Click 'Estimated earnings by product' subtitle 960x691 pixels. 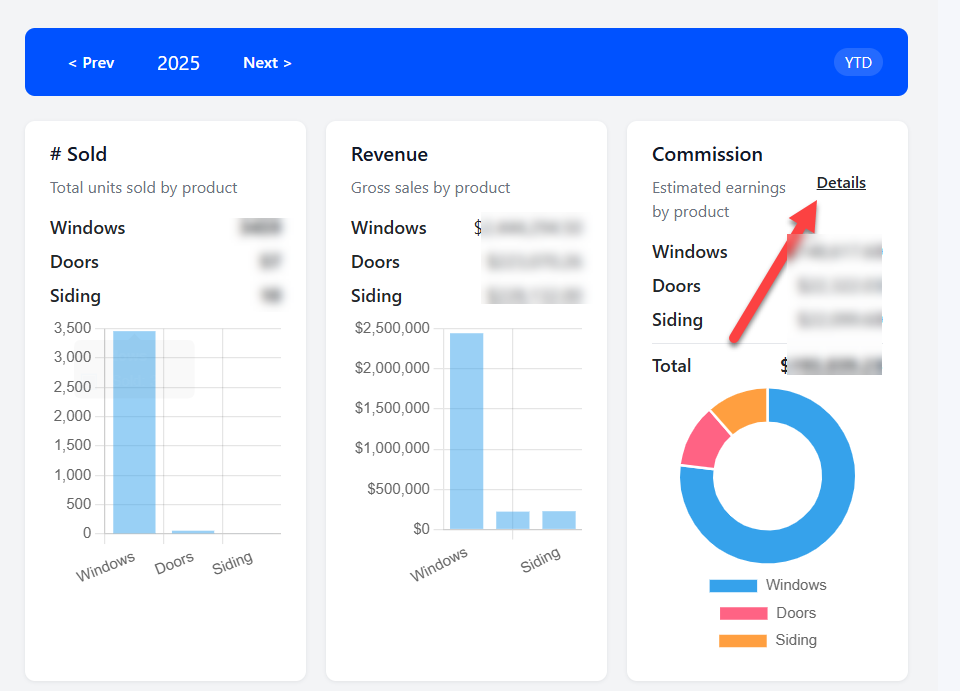tap(719, 200)
